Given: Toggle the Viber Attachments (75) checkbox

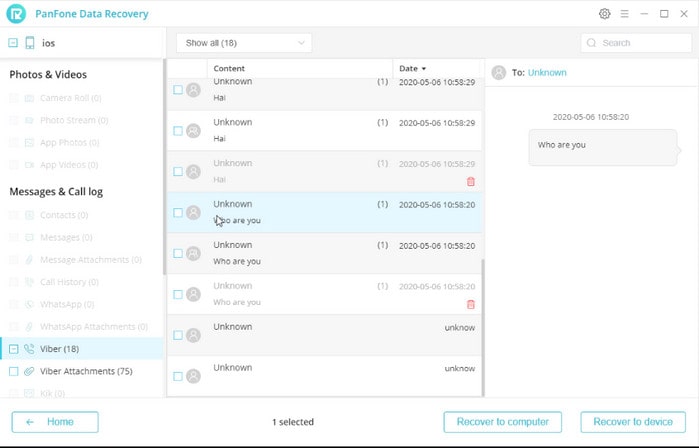Looking at the screenshot, I should coord(14,371).
